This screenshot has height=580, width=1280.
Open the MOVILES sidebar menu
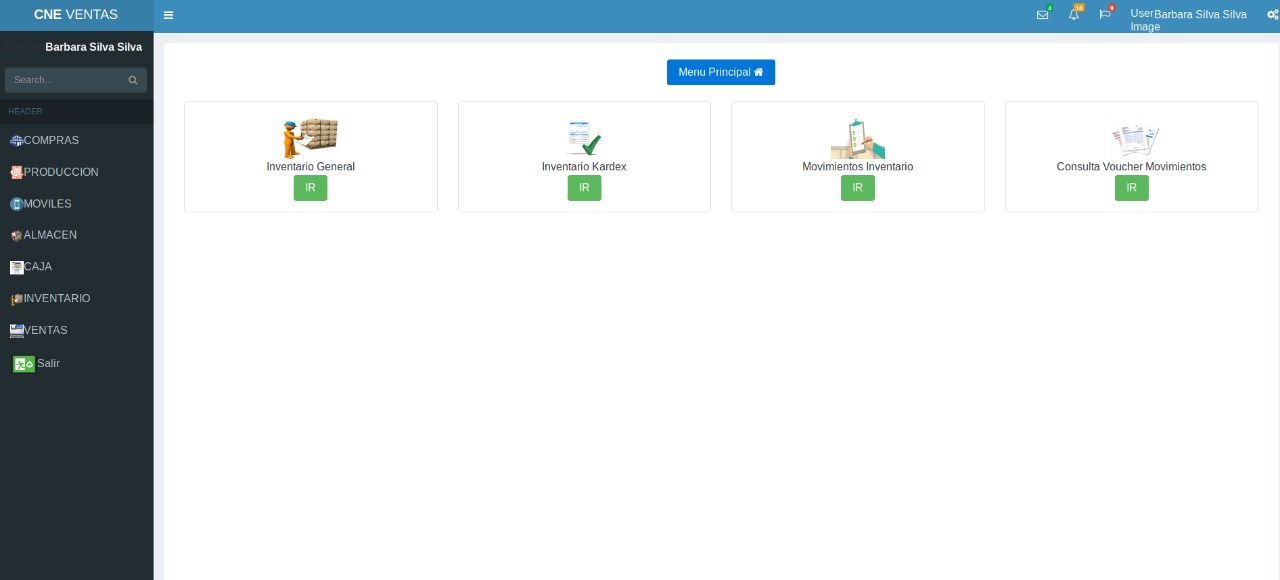(x=76, y=204)
